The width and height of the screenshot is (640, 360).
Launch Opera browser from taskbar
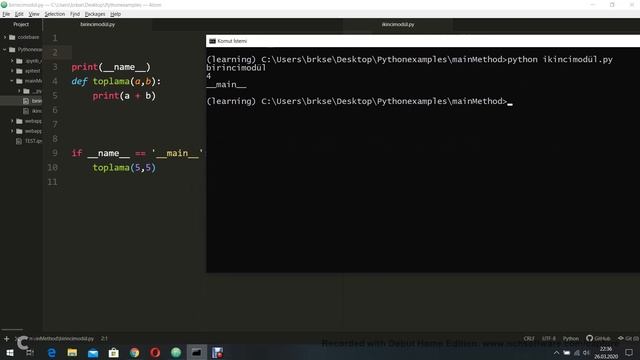tap(155, 353)
